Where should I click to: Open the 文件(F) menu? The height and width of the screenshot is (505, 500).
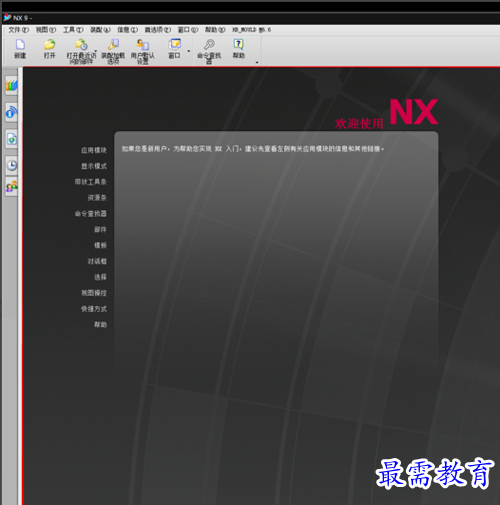18,30
